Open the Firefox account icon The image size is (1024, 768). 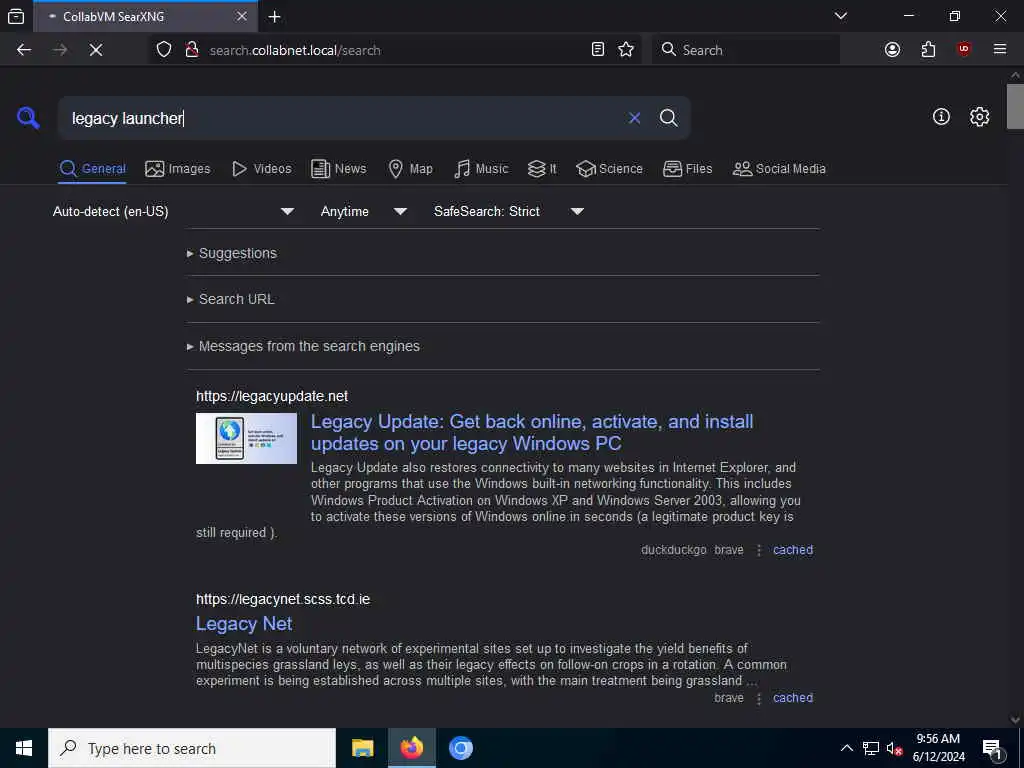(892, 50)
